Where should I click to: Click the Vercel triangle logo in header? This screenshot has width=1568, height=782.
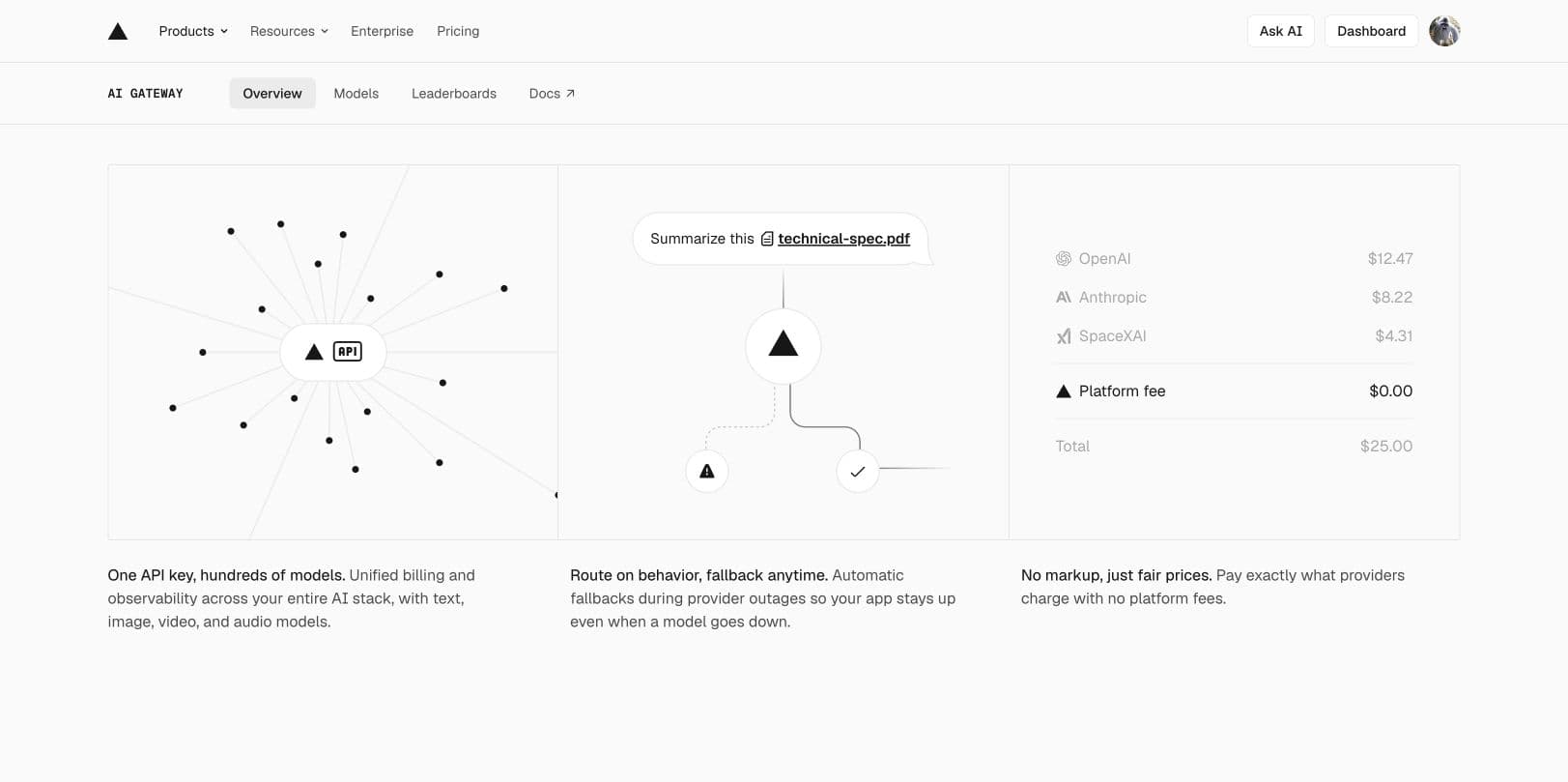(x=118, y=31)
